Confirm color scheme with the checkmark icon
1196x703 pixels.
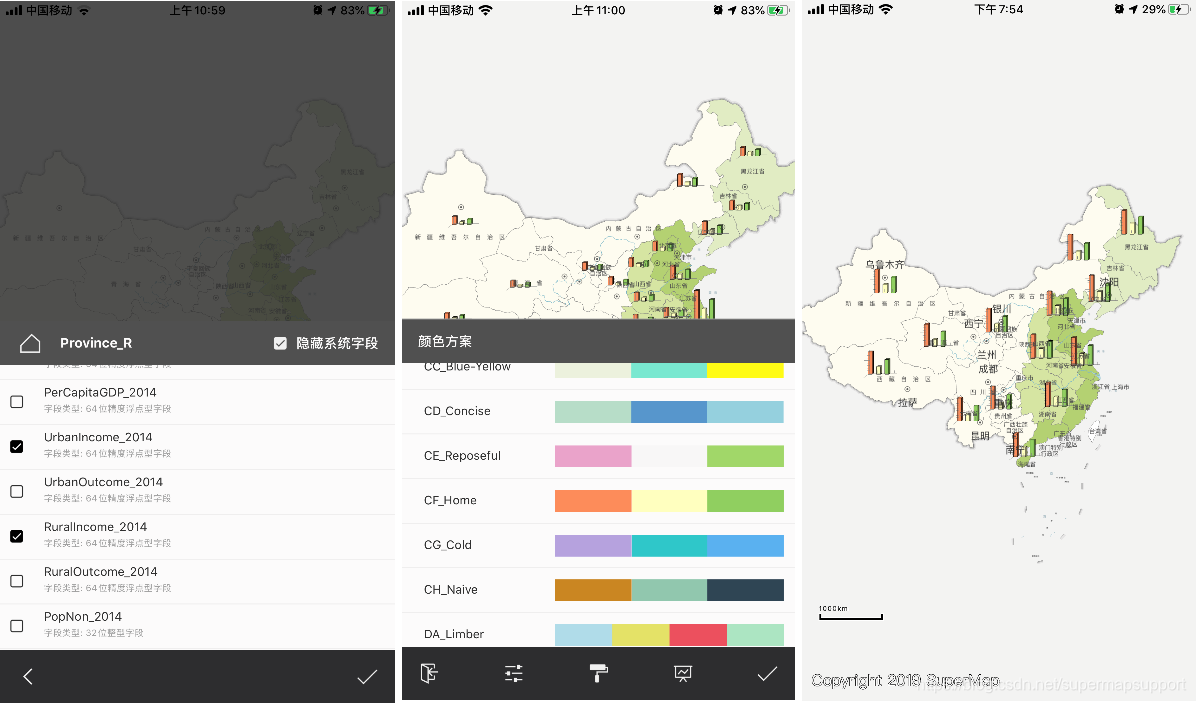[x=767, y=673]
